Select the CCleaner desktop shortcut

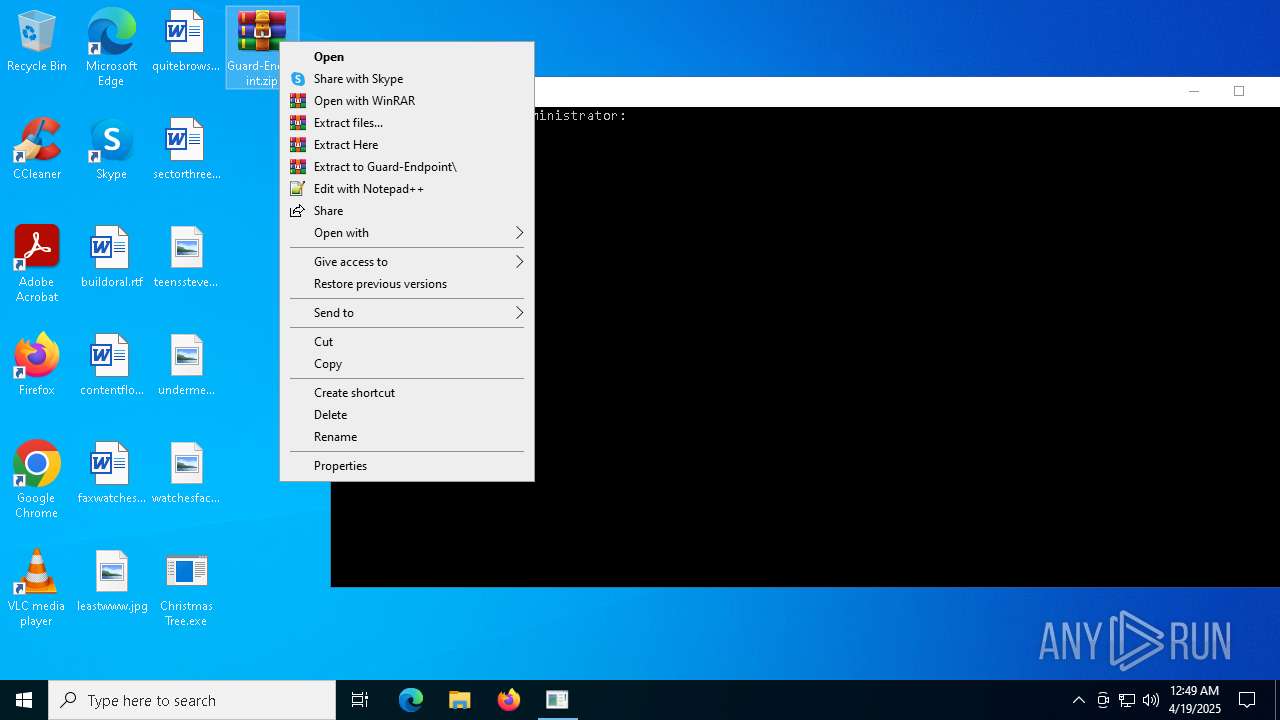point(37,150)
